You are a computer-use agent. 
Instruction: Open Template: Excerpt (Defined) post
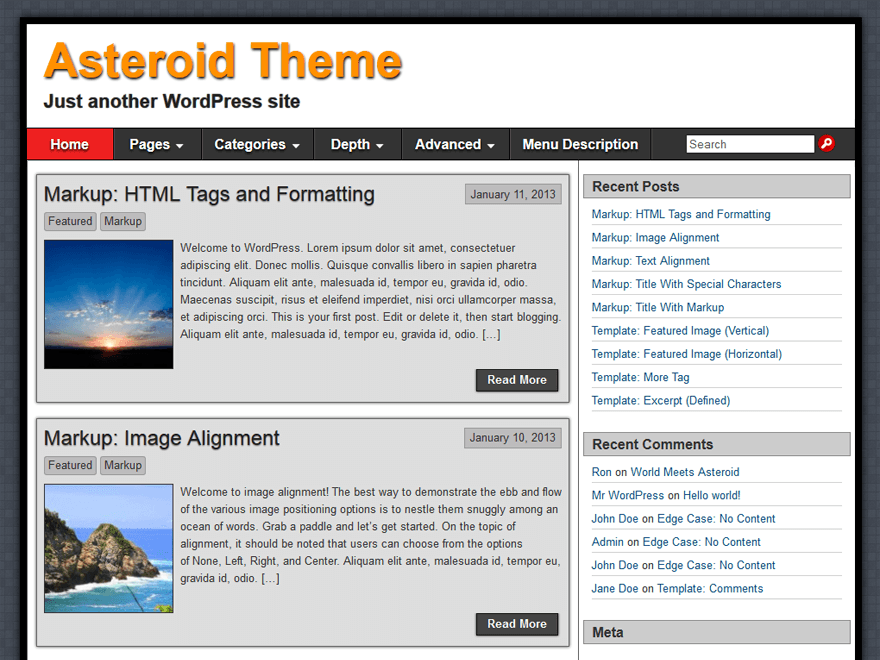click(661, 401)
